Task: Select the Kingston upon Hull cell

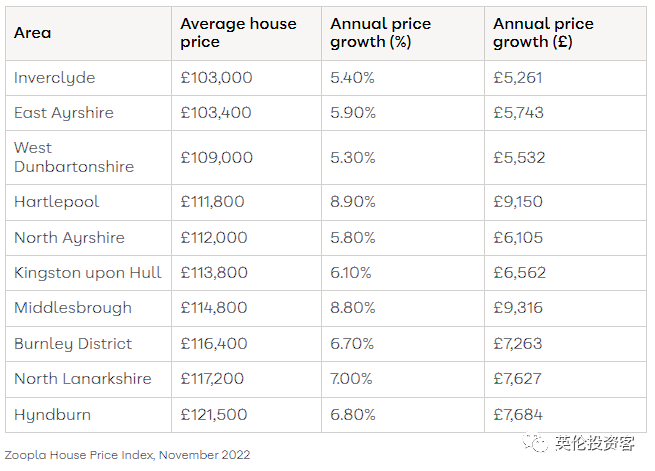Action: tap(88, 273)
